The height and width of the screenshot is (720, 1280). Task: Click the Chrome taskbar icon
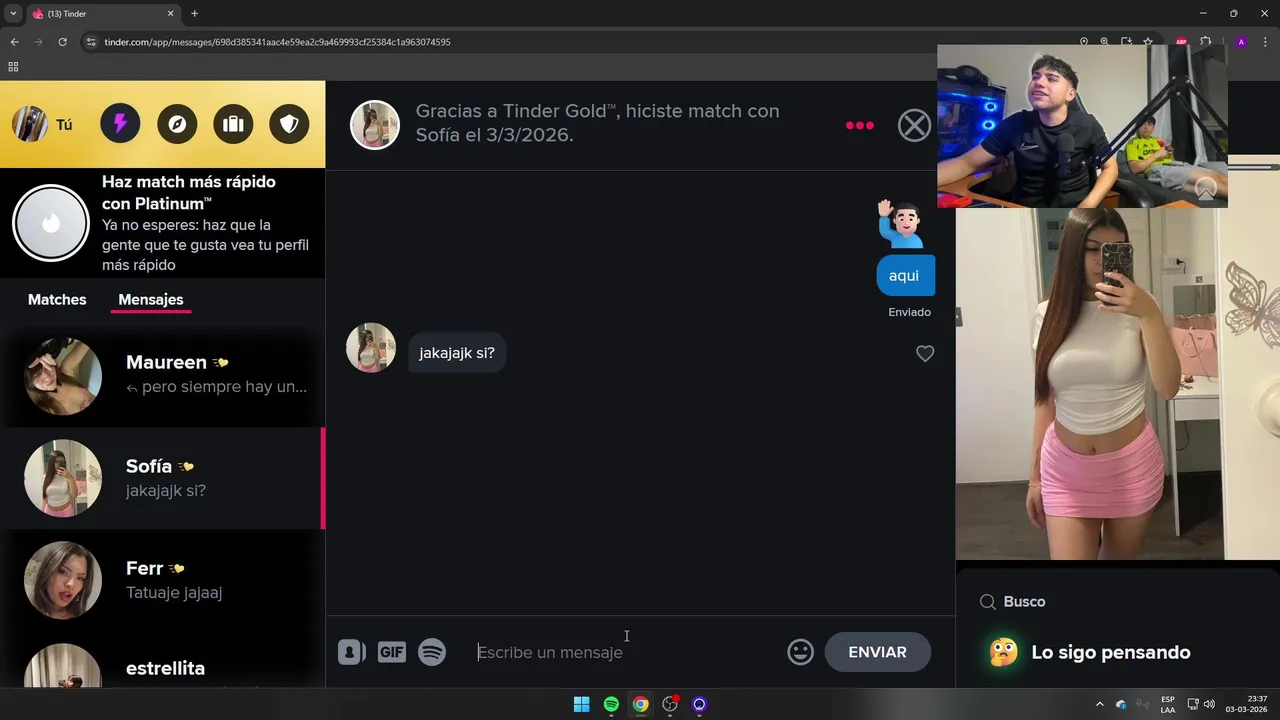coord(640,704)
